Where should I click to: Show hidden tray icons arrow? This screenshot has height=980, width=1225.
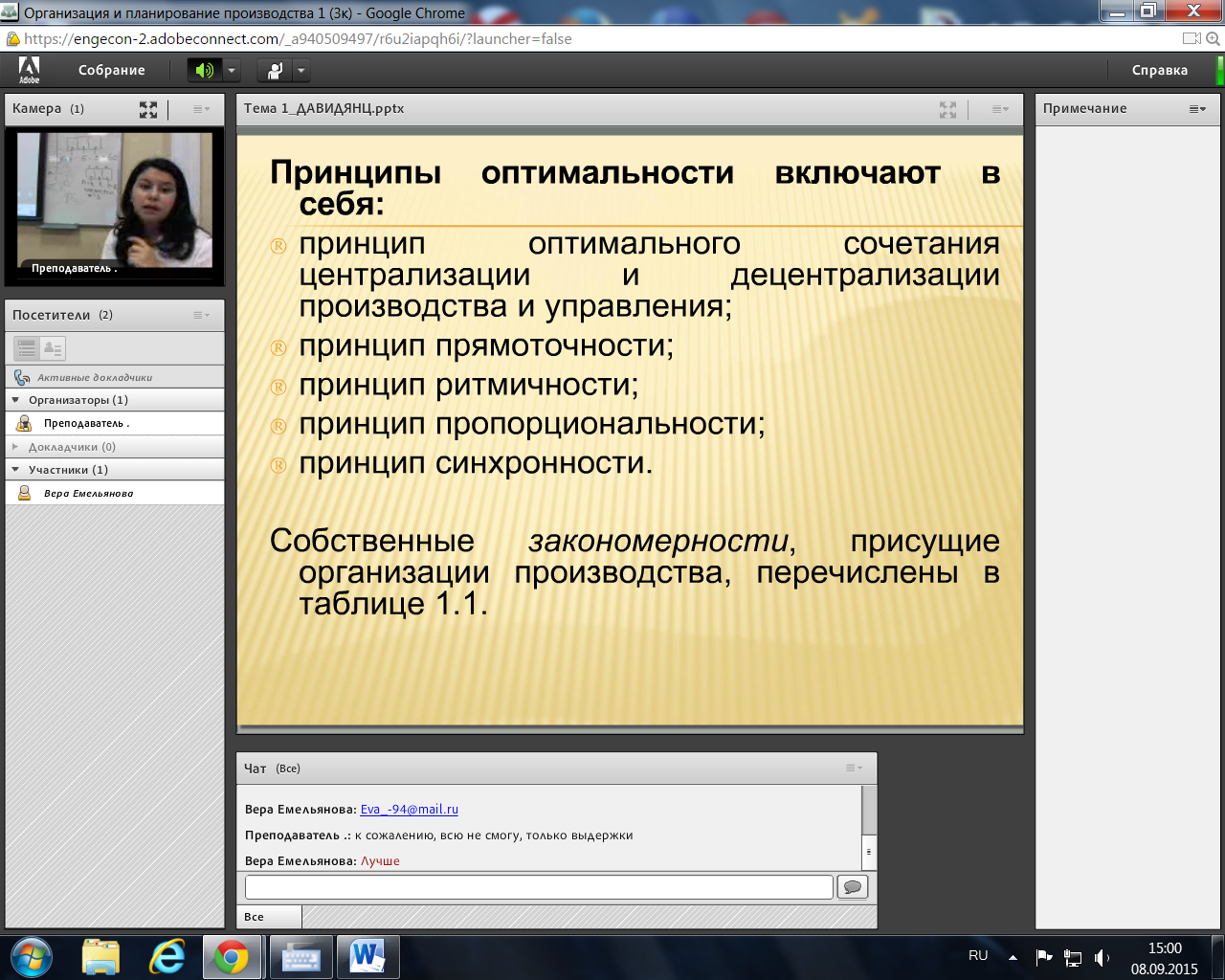(1013, 957)
